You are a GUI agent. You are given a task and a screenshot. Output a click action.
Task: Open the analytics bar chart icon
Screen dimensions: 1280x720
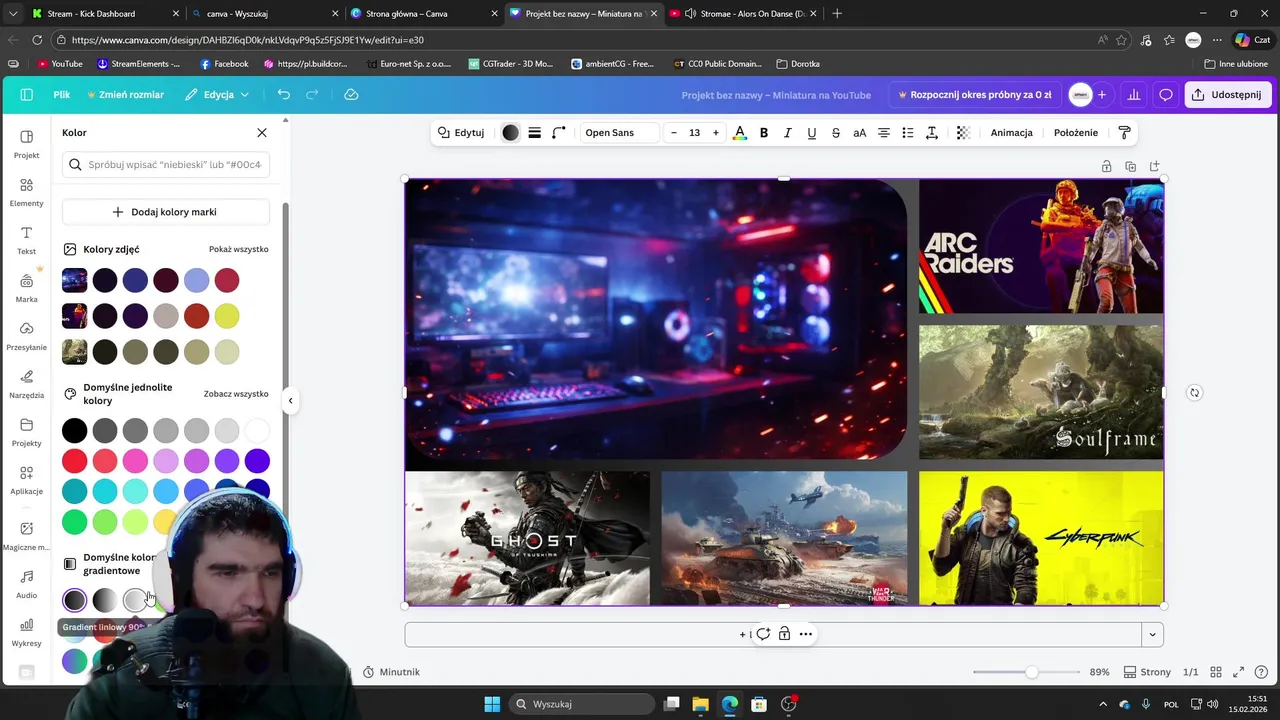pos(1134,95)
